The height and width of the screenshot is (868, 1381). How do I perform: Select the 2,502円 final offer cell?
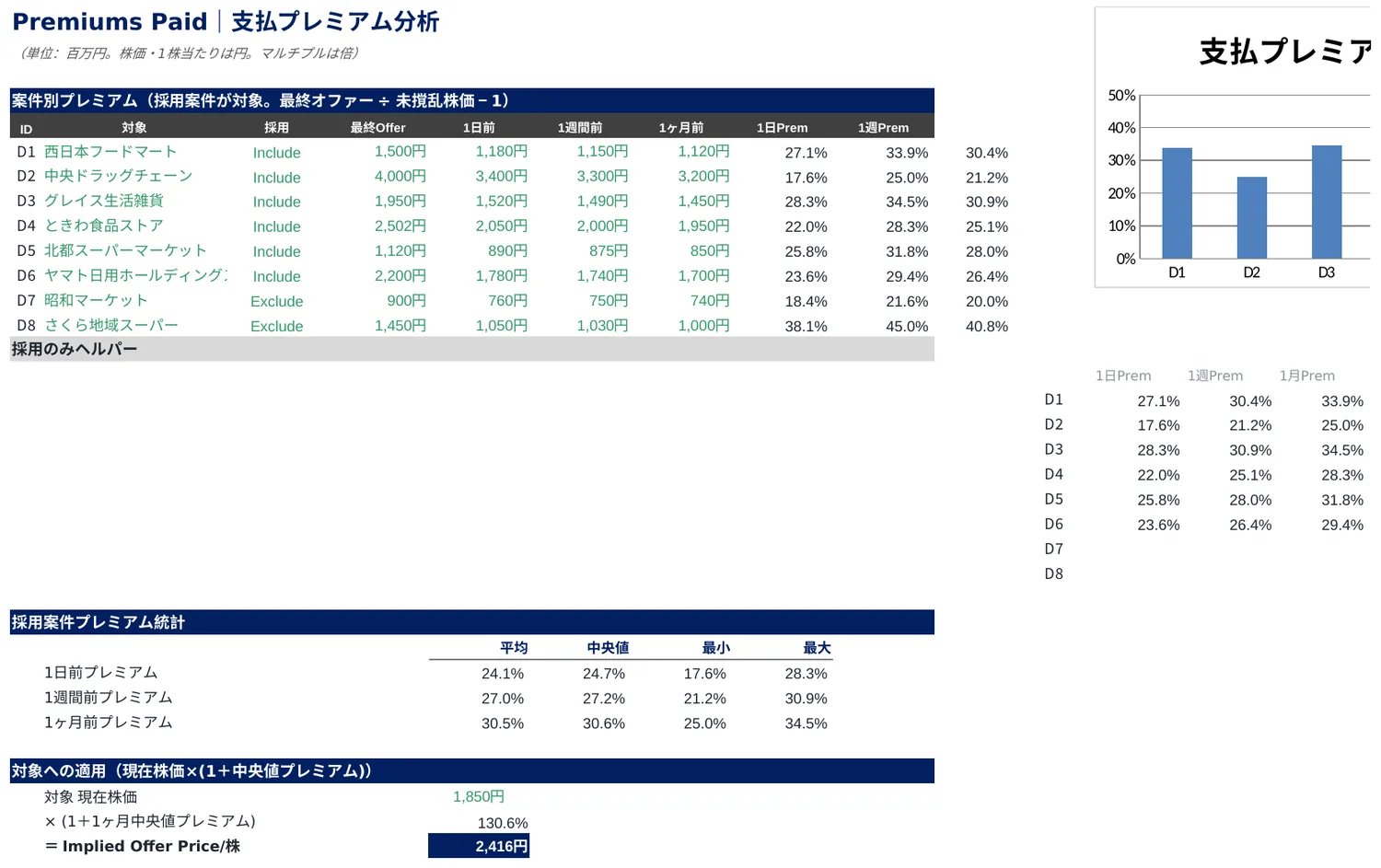point(400,226)
